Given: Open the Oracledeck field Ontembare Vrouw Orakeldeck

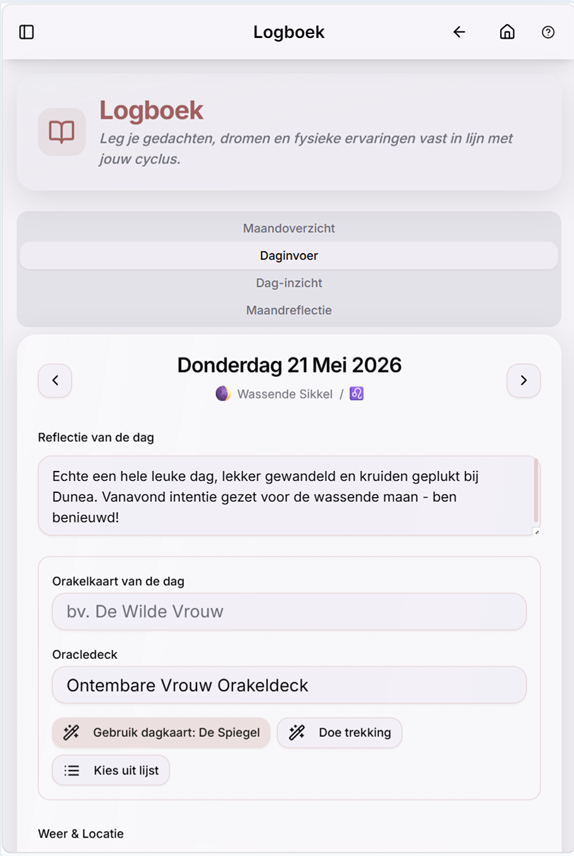Looking at the screenshot, I should (289, 685).
